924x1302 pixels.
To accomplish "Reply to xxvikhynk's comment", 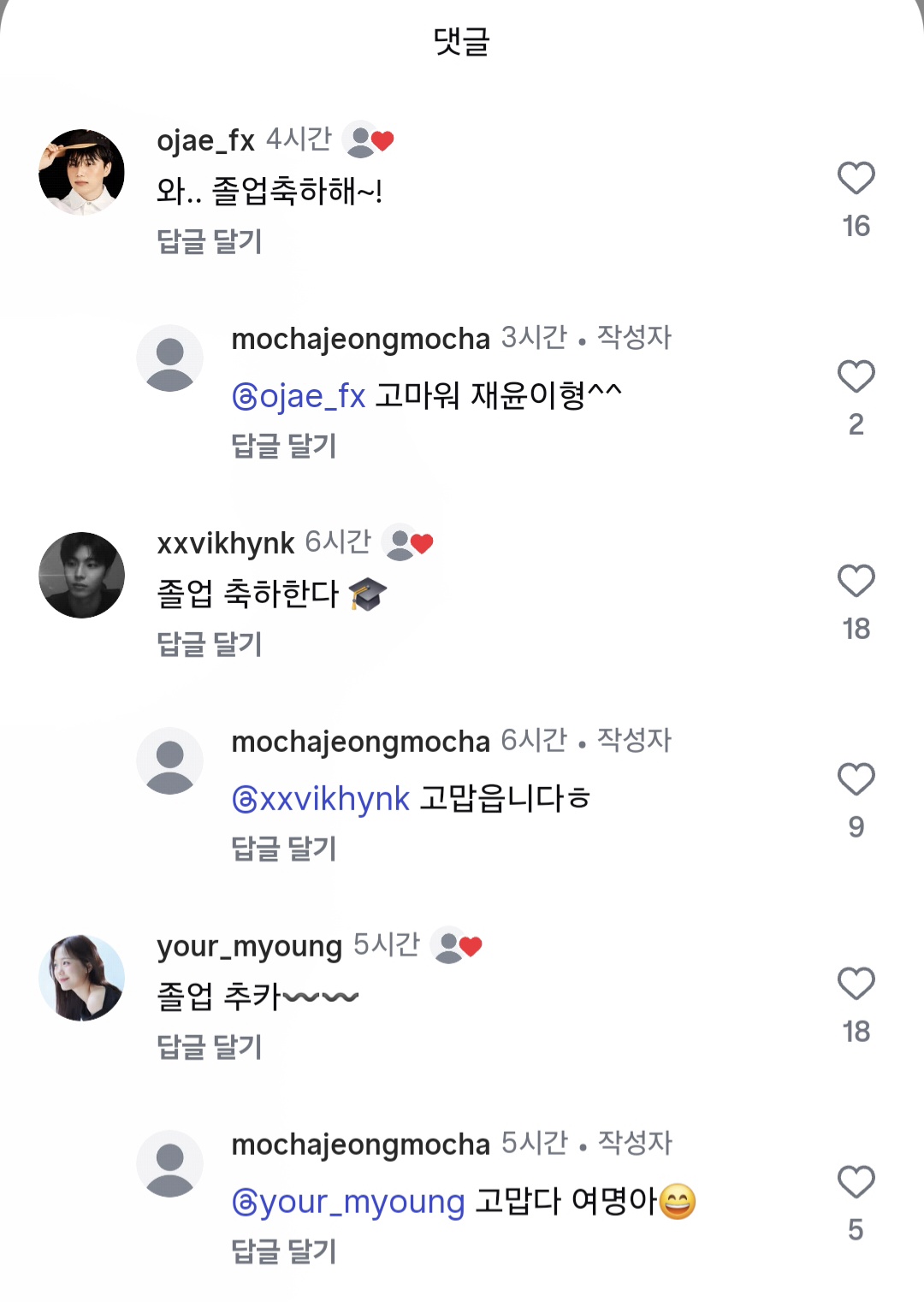I will (210, 644).
